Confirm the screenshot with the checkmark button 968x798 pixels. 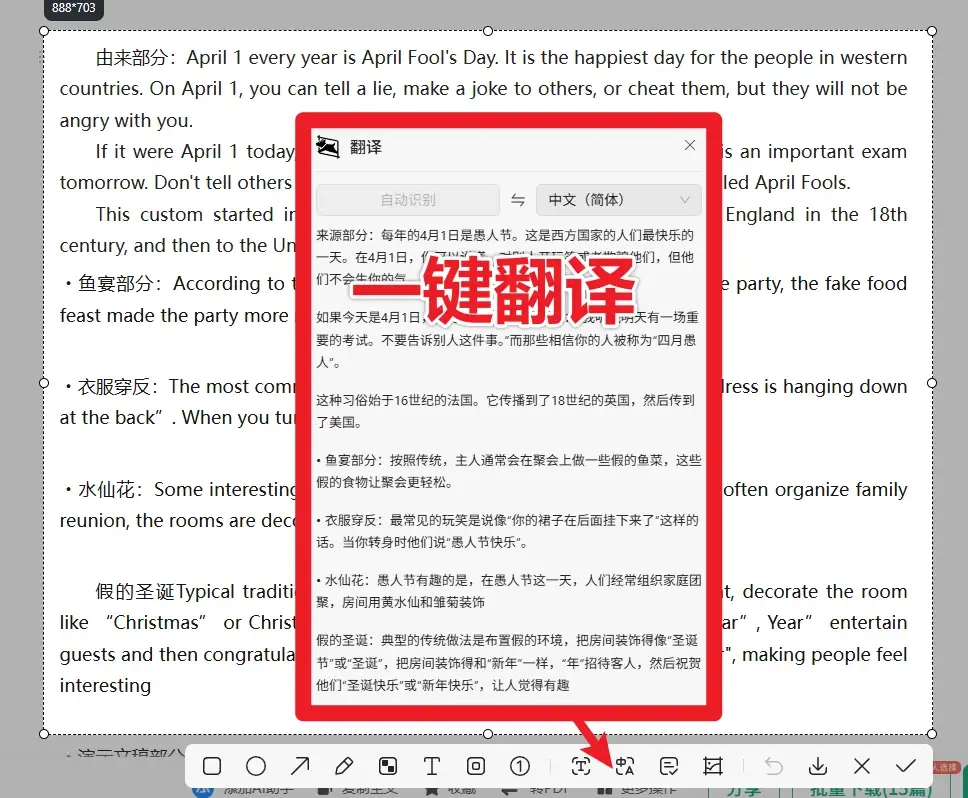(x=906, y=765)
